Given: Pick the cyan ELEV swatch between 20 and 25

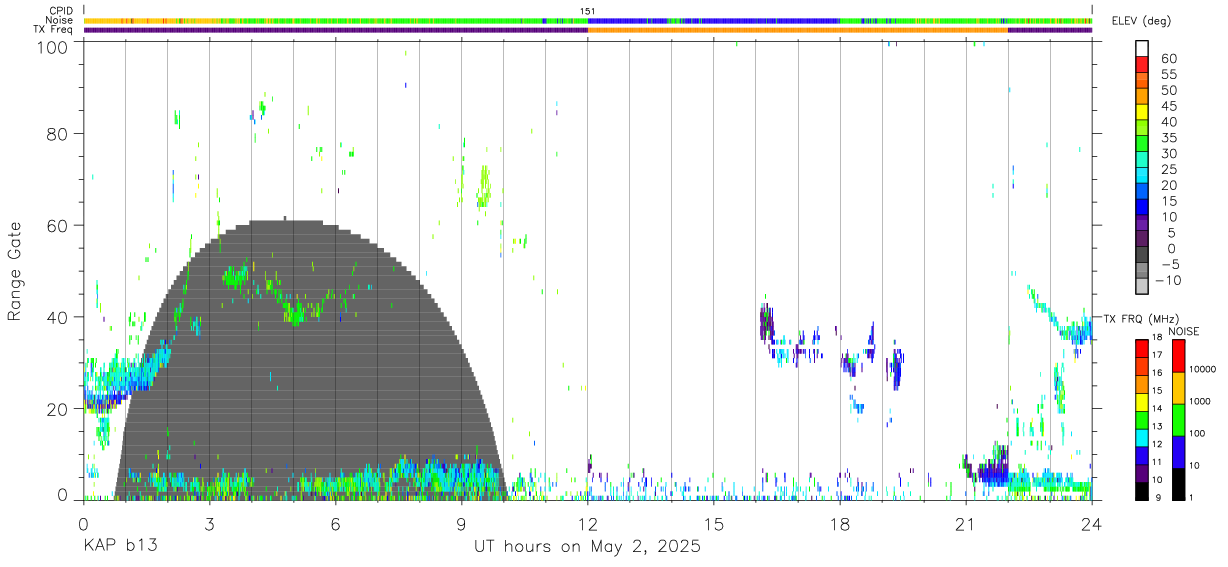Looking at the screenshot, I should click(1143, 176).
